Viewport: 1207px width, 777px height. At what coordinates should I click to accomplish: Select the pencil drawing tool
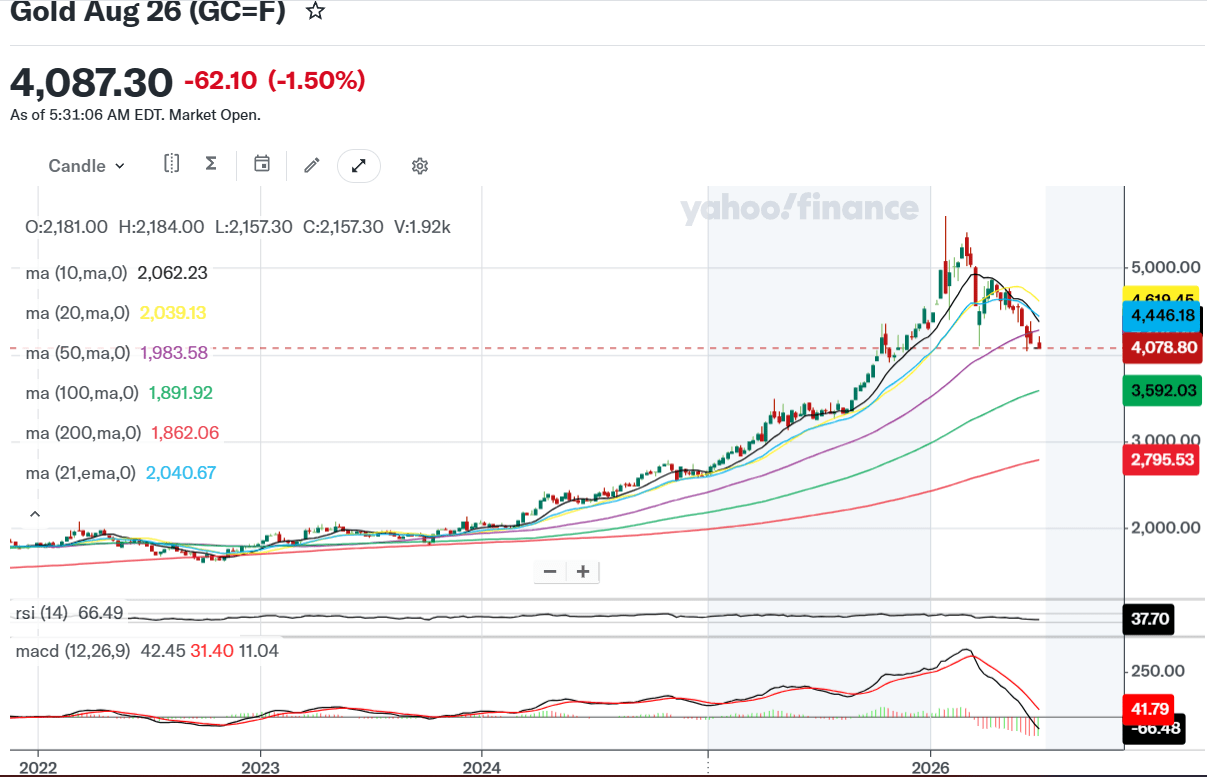(x=312, y=165)
